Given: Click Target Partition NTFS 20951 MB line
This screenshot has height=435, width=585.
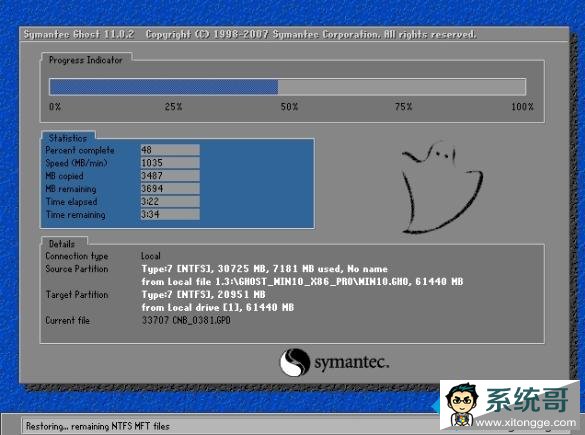Looking at the screenshot, I should point(203,294).
